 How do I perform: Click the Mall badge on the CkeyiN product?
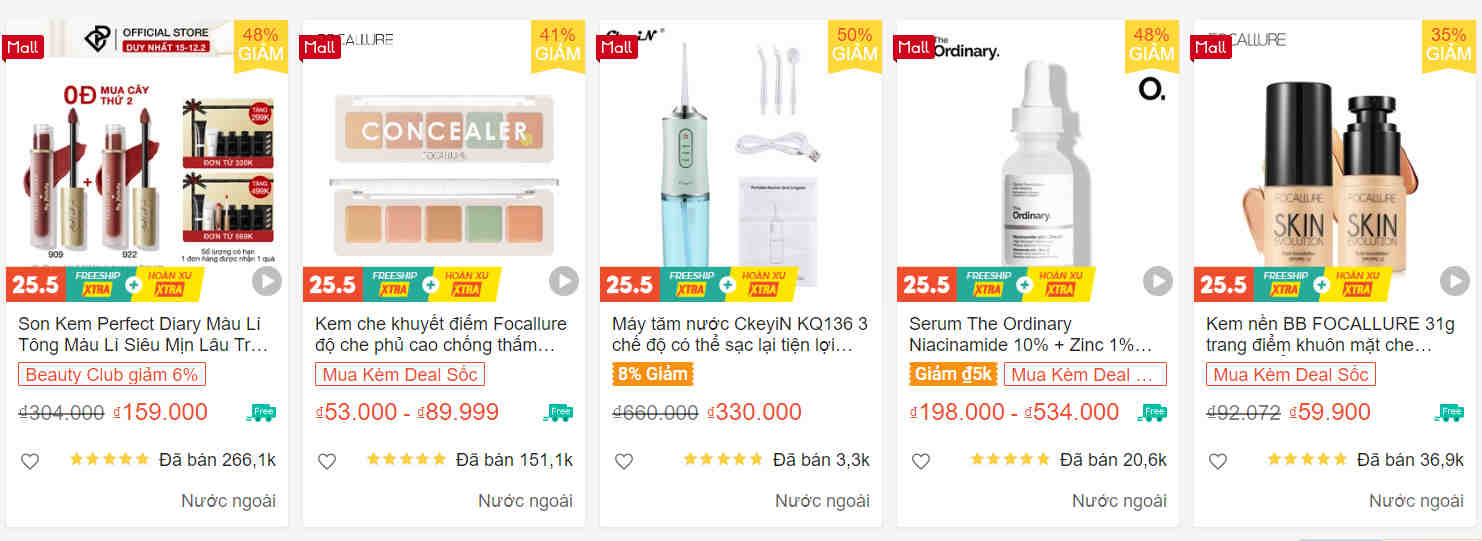pyautogui.click(x=617, y=47)
